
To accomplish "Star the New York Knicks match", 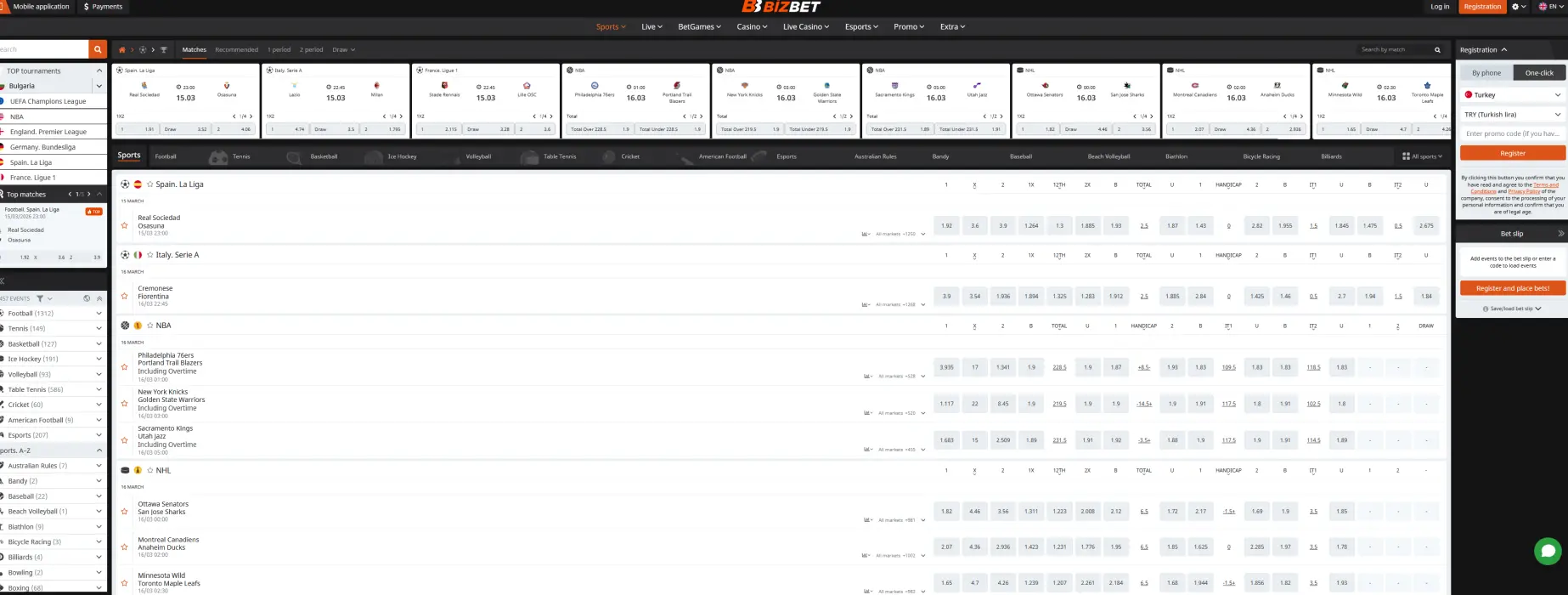I will click(x=125, y=404).
